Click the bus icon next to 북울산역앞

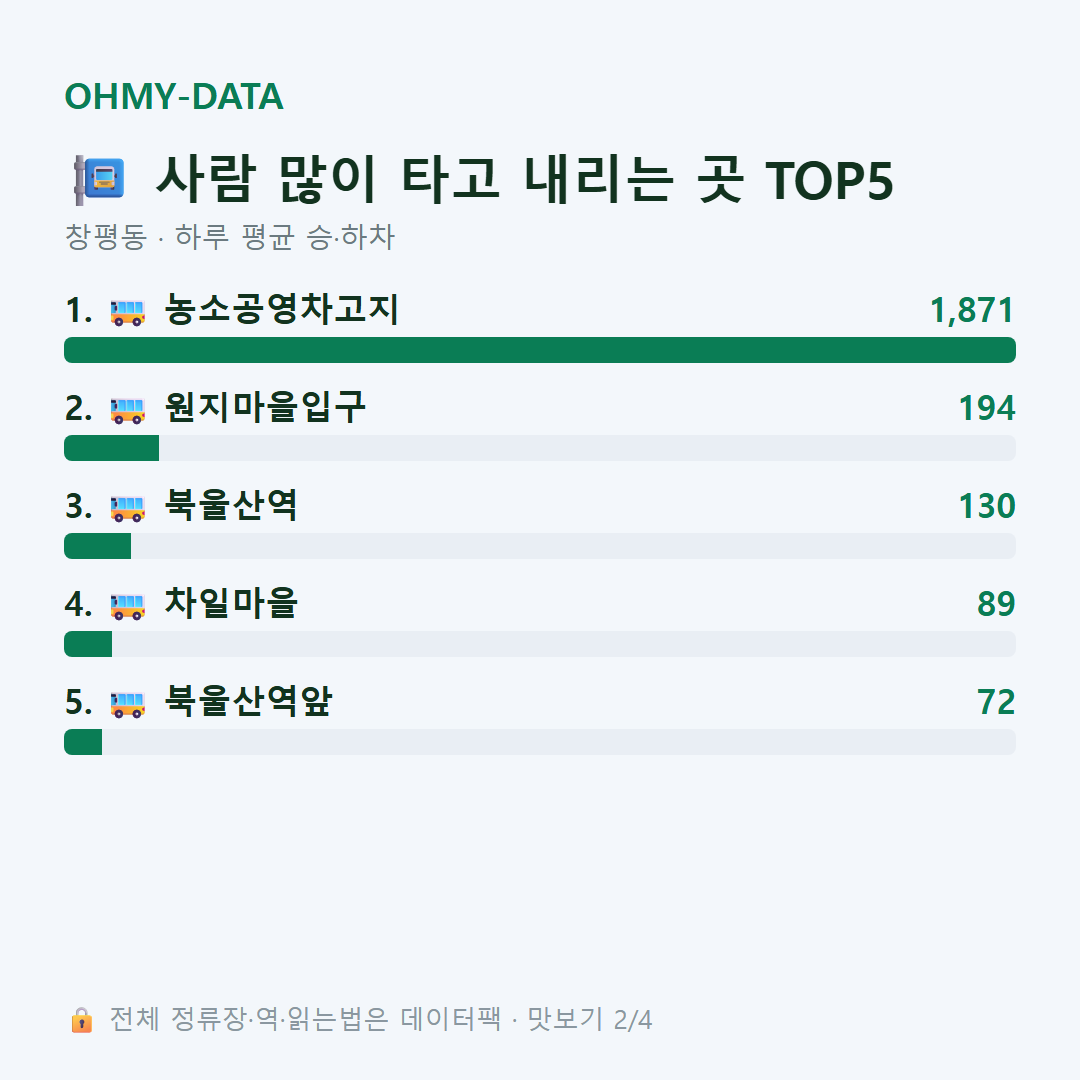pos(127,704)
